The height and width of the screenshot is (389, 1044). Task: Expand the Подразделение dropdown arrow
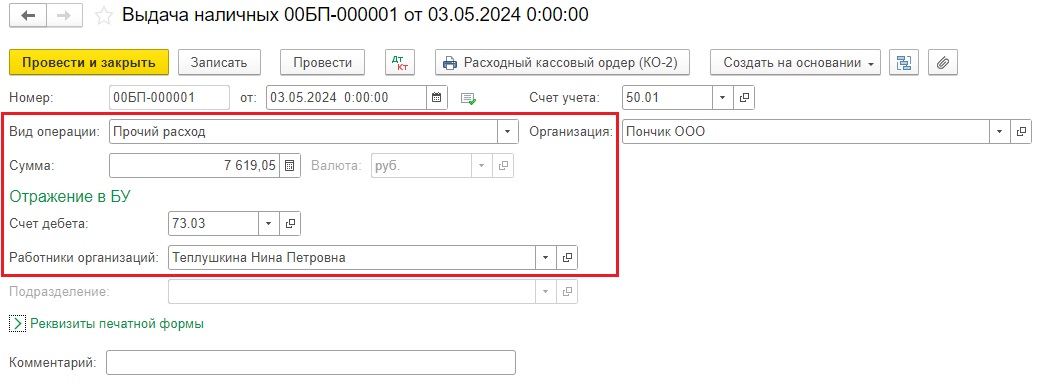[546, 291]
